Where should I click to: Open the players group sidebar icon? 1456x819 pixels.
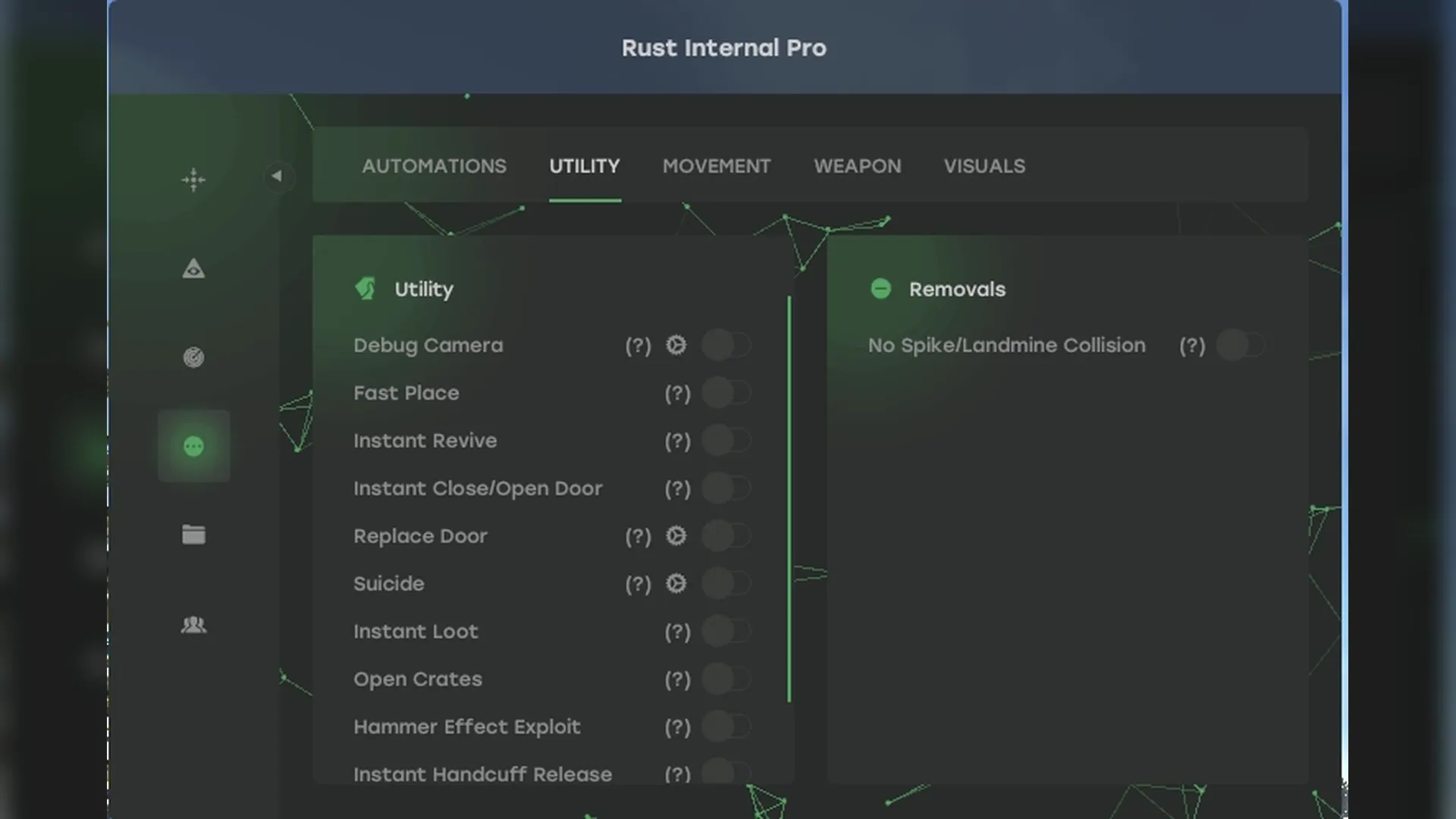[193, 624]
